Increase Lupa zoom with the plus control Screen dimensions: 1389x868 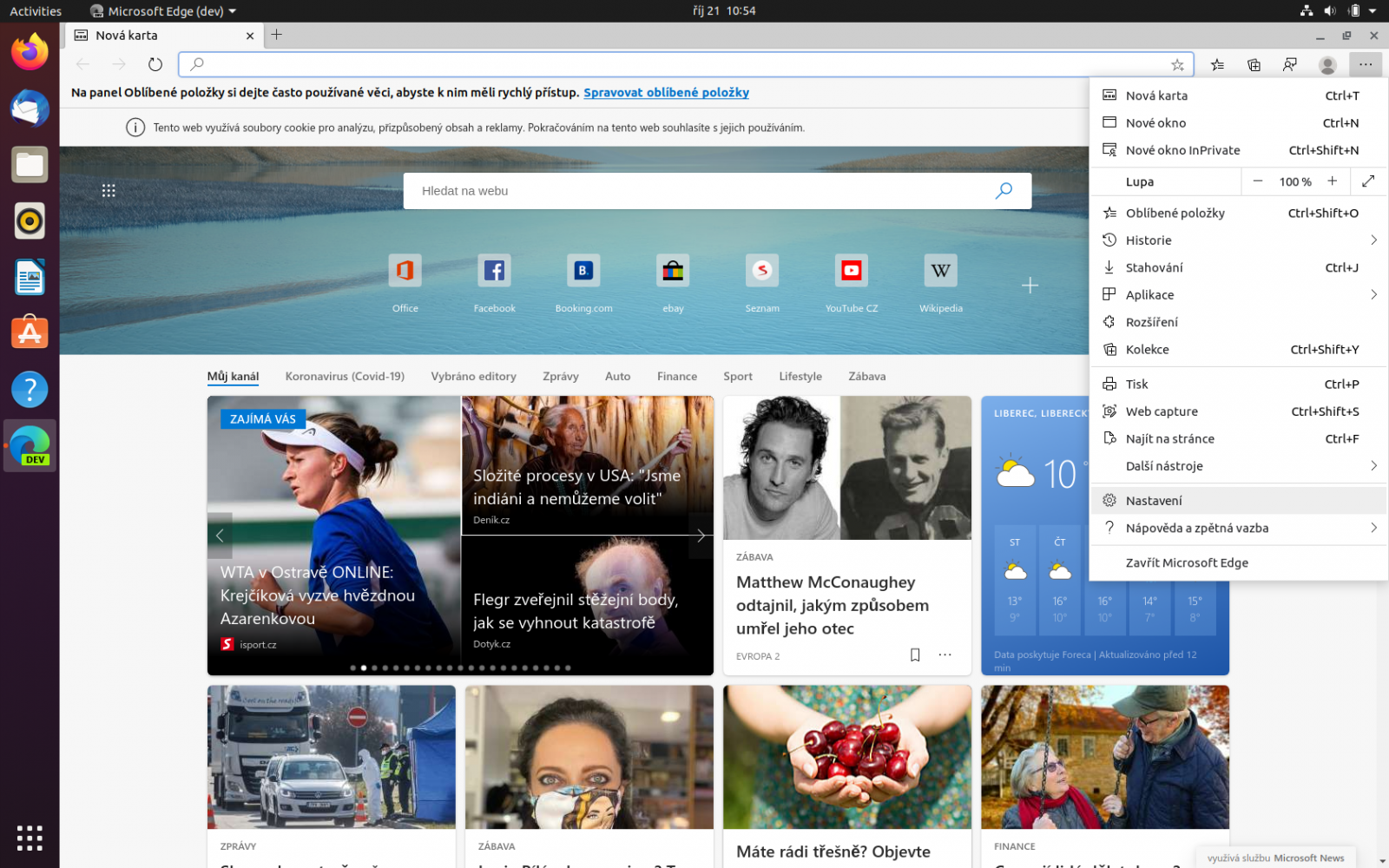[x=1332, y=181]
